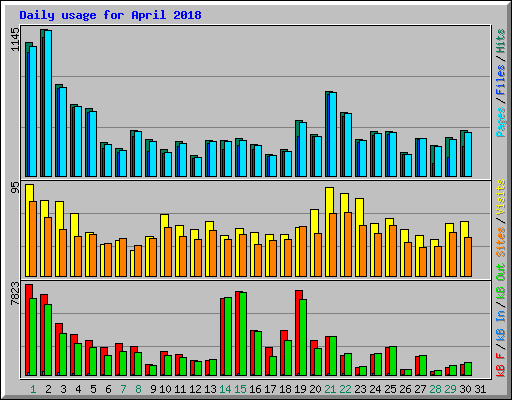
Task: Click day 25 on the x-axis
Action: [x=390, y=389]
